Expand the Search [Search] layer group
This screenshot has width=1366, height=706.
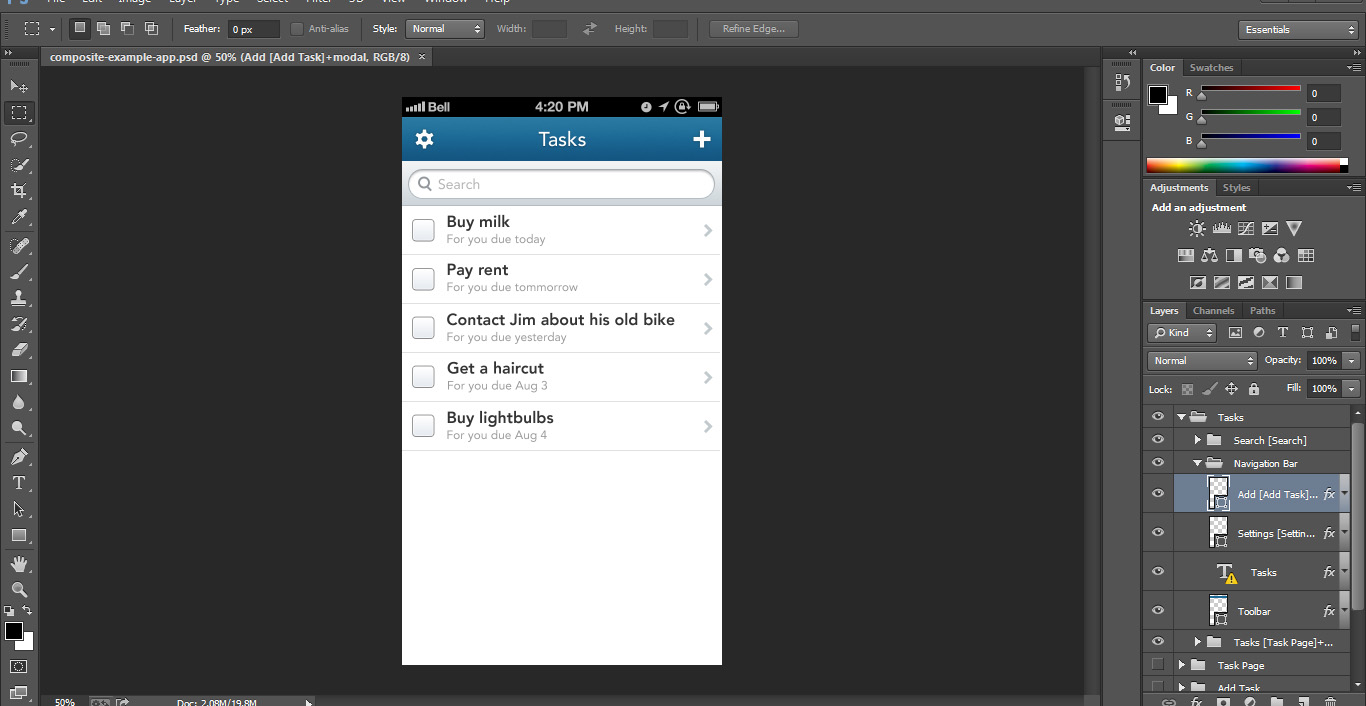point(1198,439)
